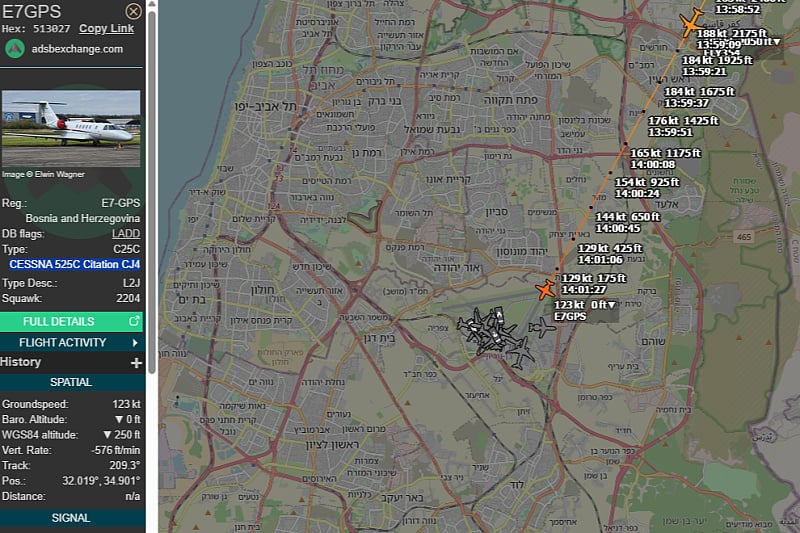
Task: Expand the History section with plus
Action: (x=136, y=363)
